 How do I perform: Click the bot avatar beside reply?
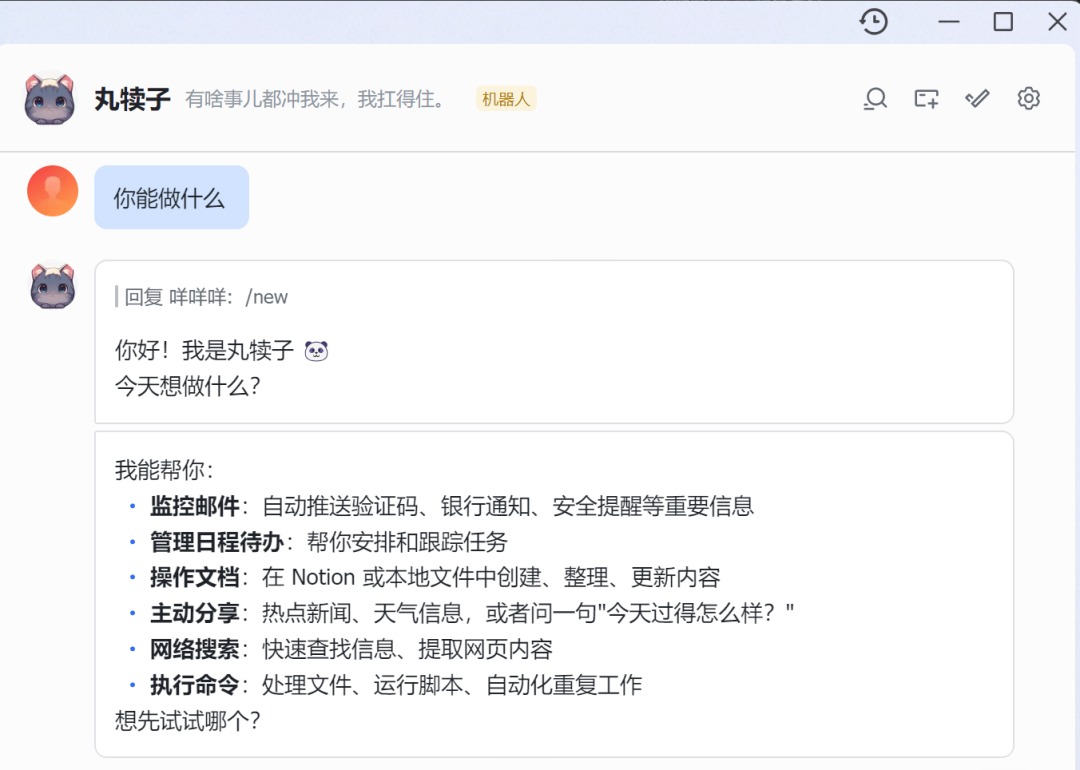(x=52, y=287)
